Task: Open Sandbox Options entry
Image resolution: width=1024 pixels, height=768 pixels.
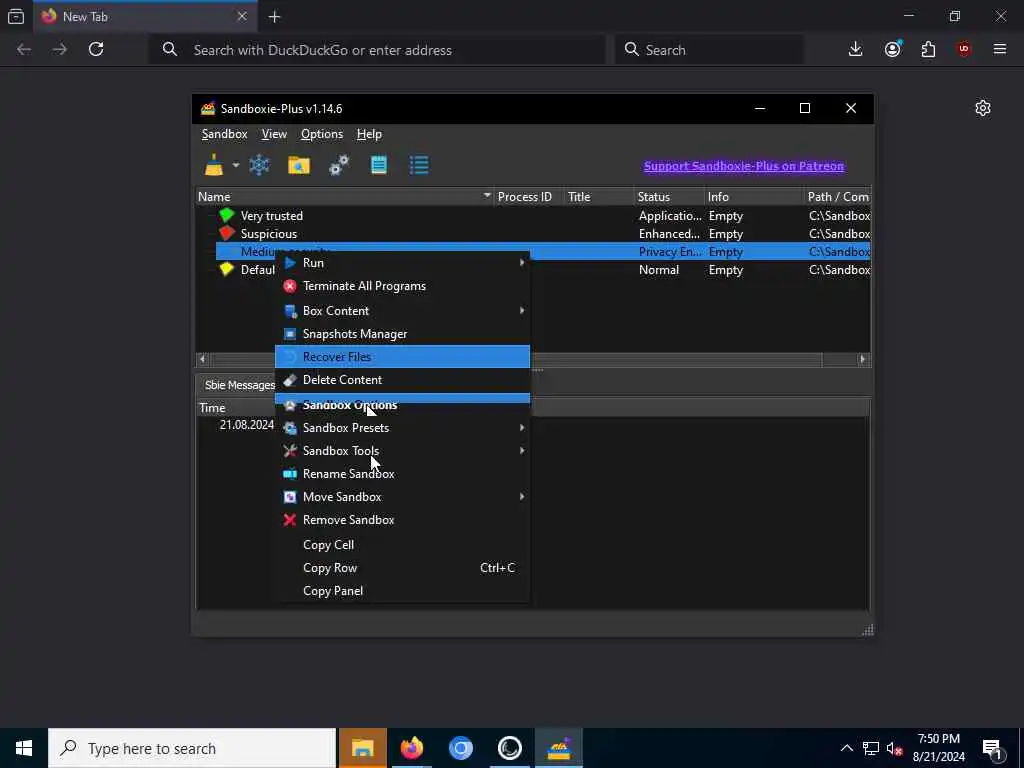Action: pyautogui.click(x=402, y=405)
